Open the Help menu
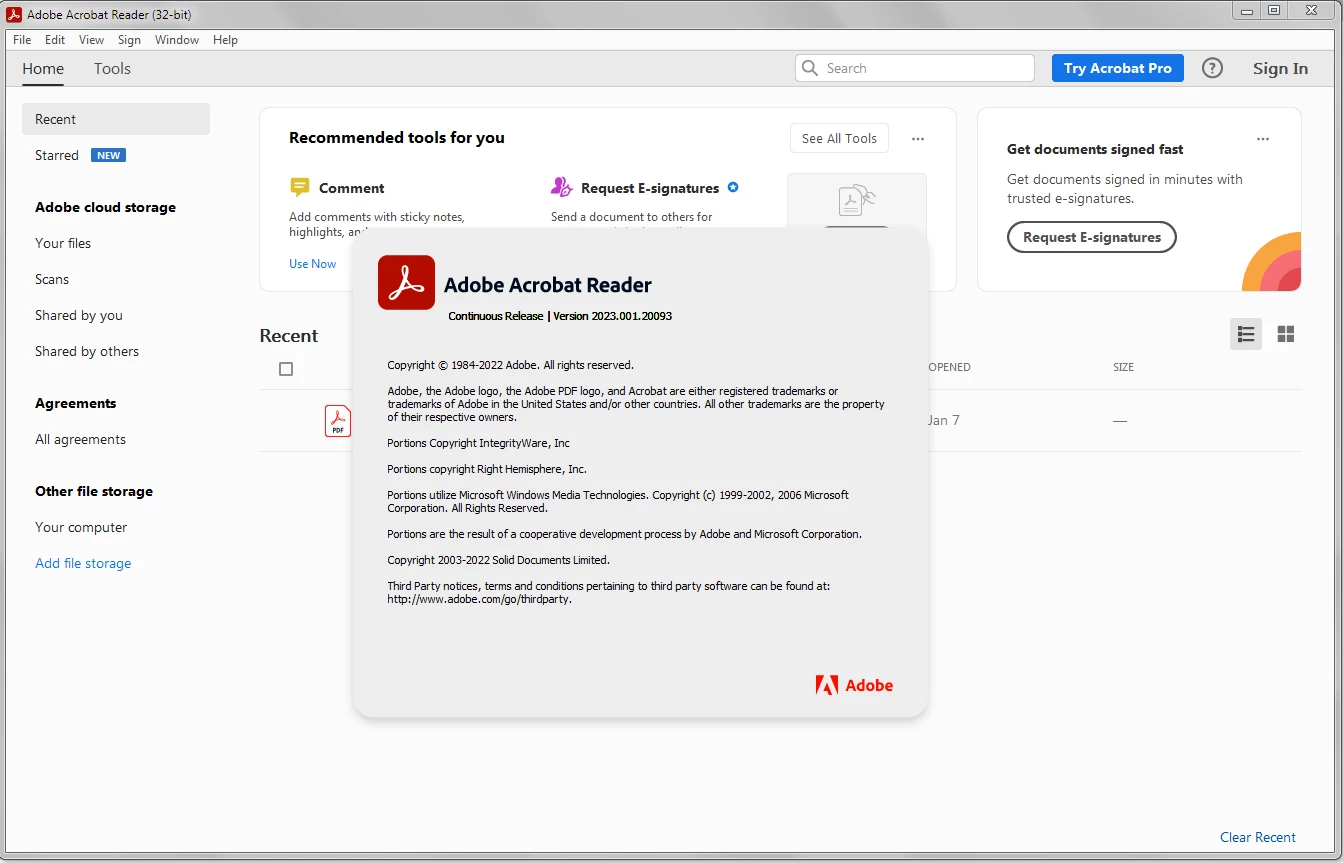The height and width of the screenshot is (863, 1343). pyautogui.click(x=226, y=40)
